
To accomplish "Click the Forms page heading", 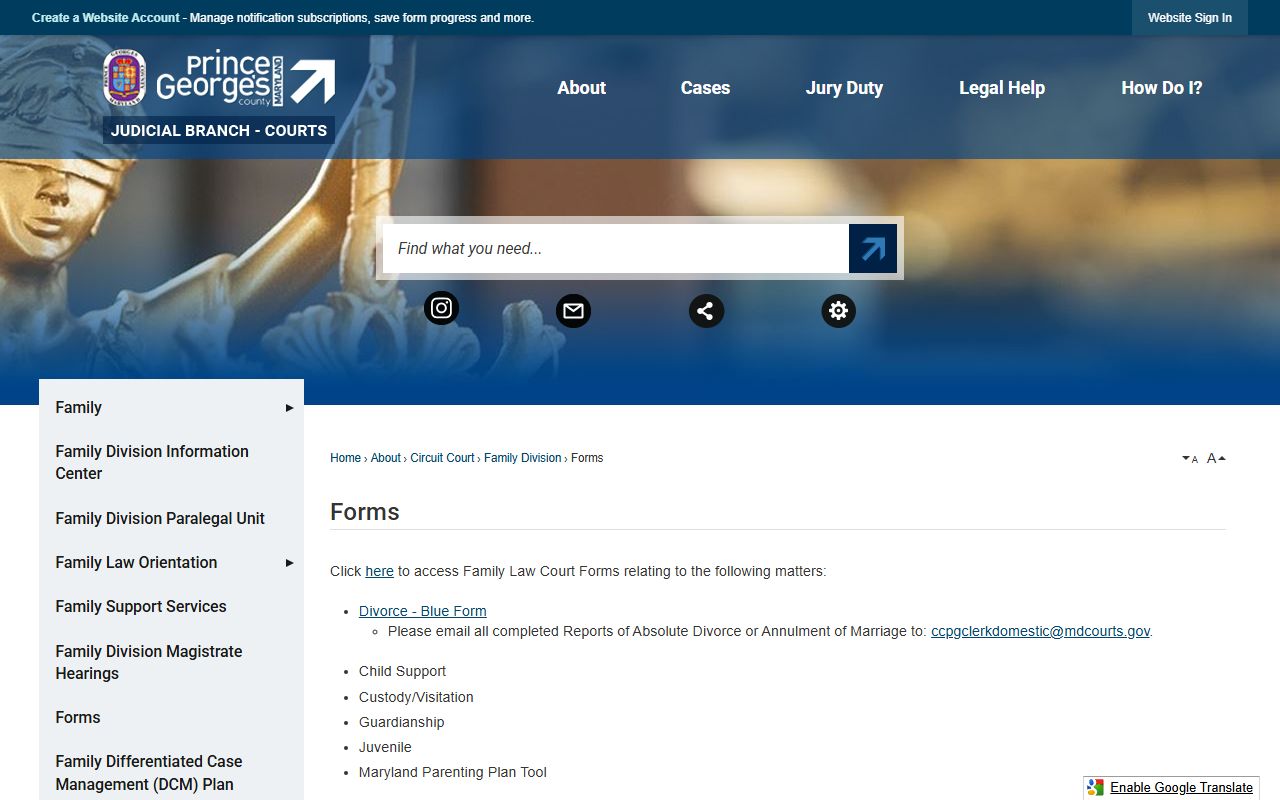I will (x=365, y=512).
